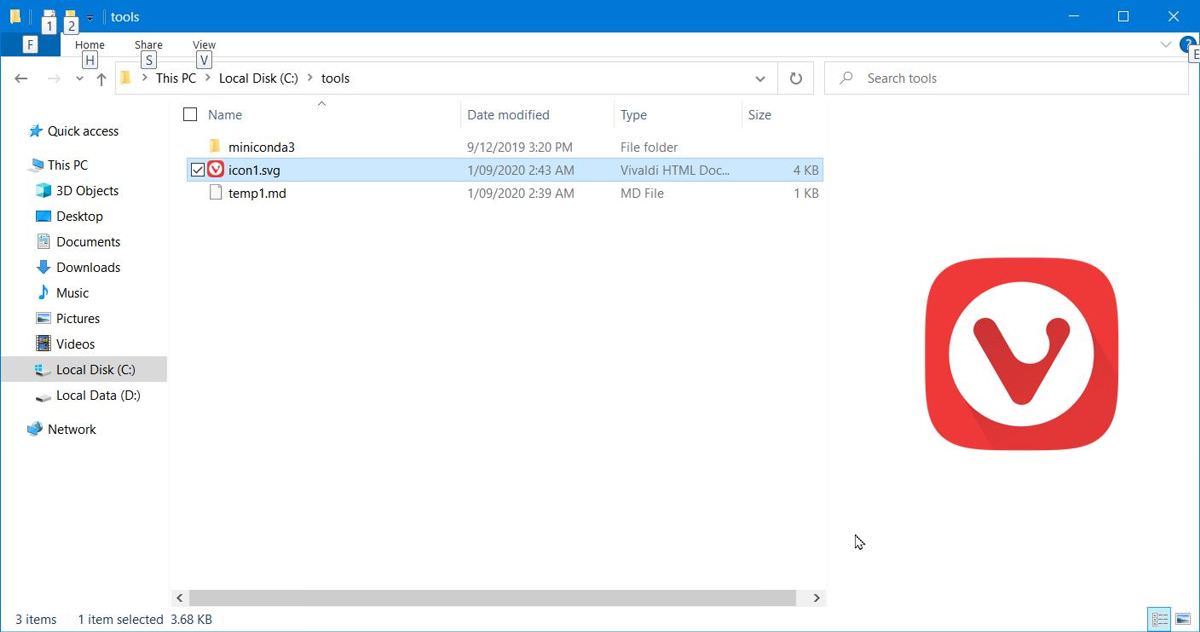Click the Videos film icon
This screenshot has height=632, width=1200.
pos(43,344)
